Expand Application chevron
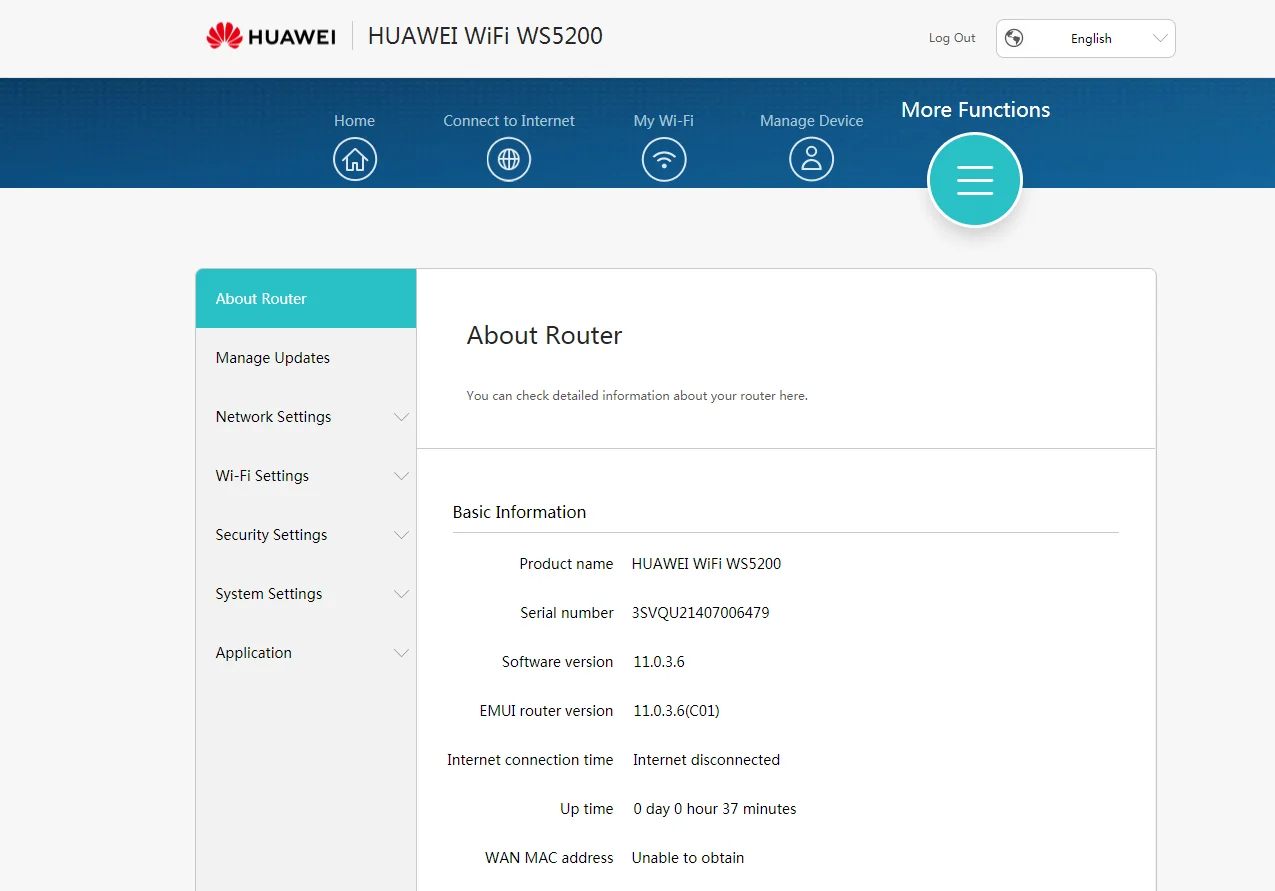This screenshot has height=891, width=1275. pyautogui.click(x=401, y=653)
